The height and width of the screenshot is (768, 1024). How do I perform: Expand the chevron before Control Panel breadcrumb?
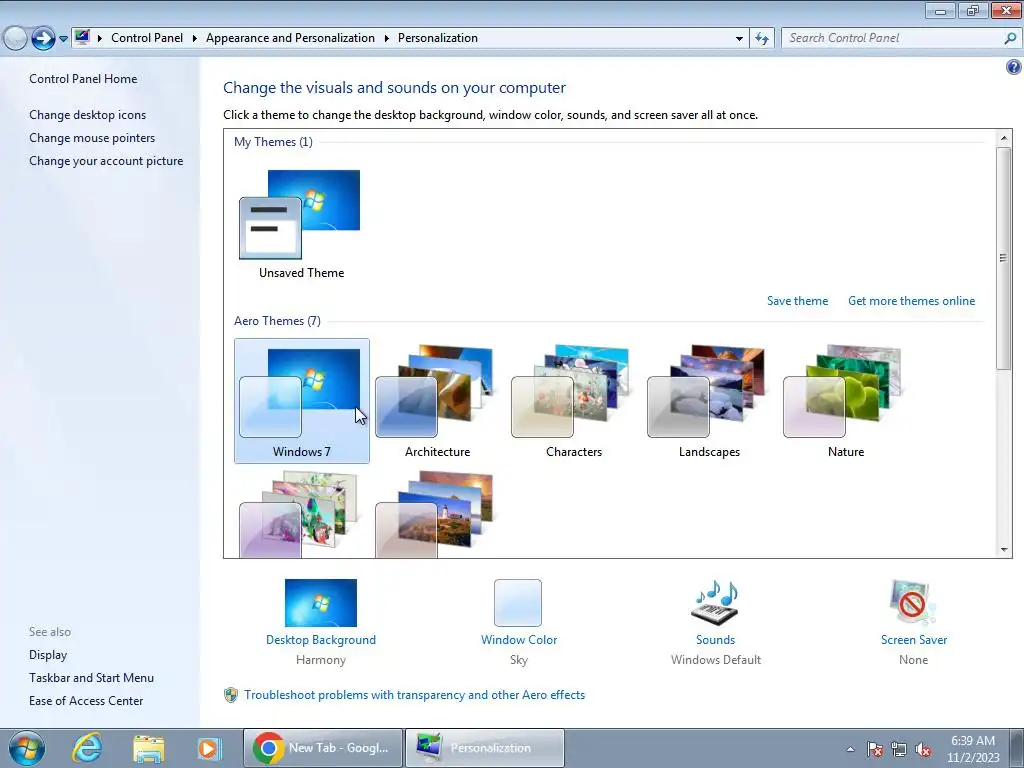(100, 38)
